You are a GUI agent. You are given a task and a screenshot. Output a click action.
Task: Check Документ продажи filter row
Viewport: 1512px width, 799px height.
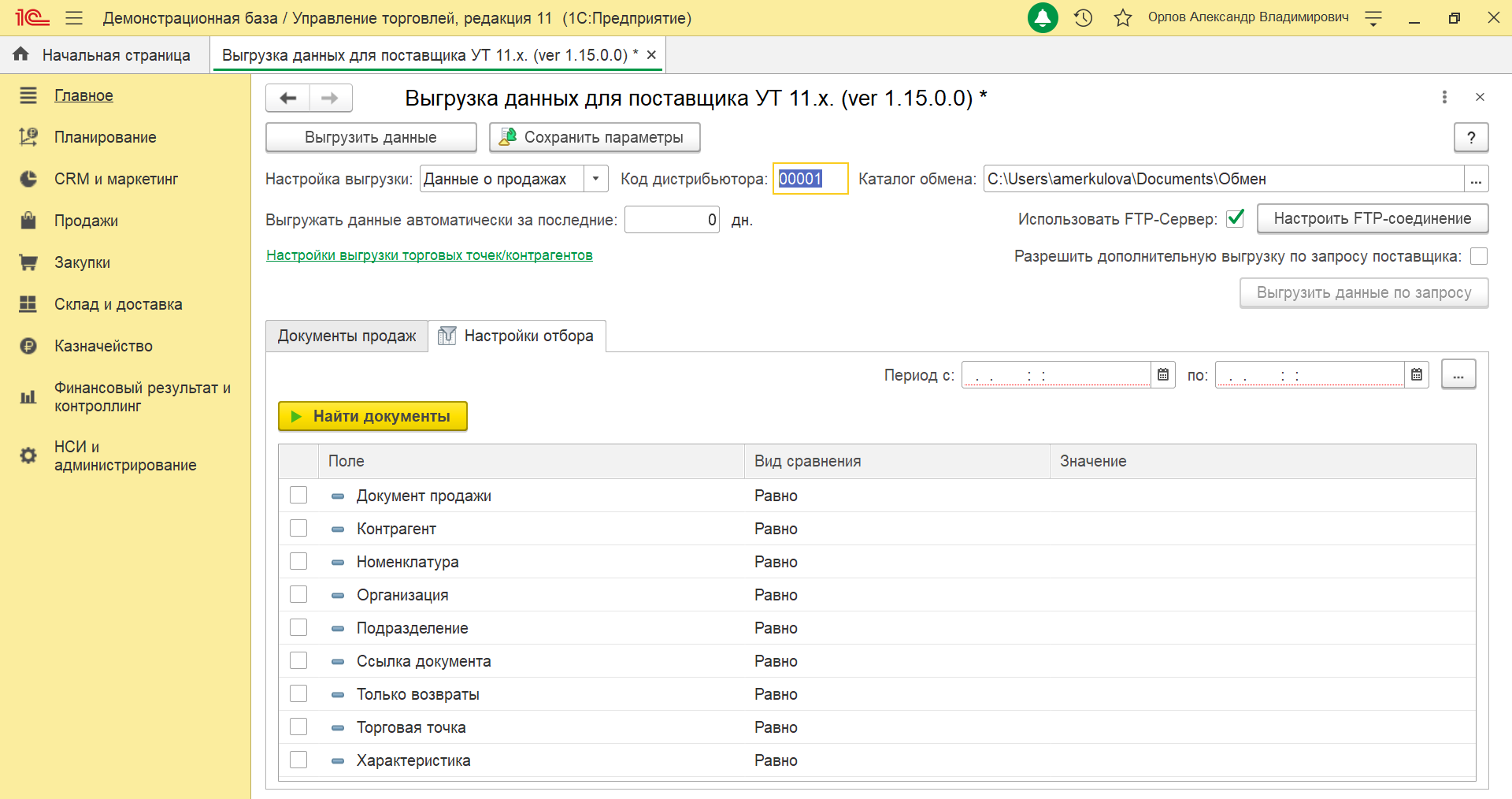pyautogui.click(x=298, y=495)
